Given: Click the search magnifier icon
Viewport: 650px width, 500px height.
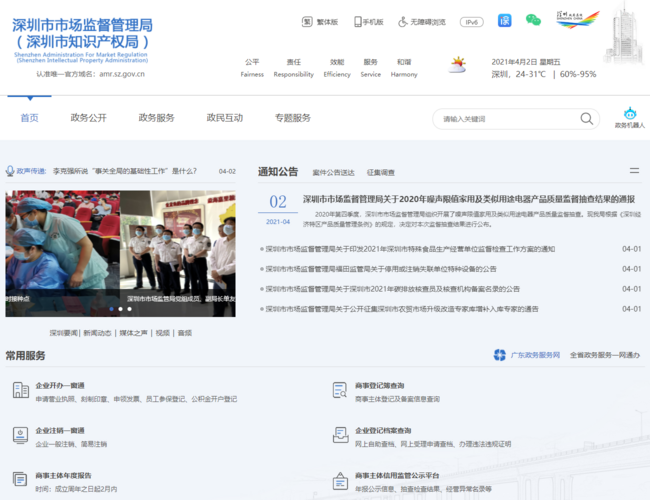Looking at the screenshot, I should pos(587,119).
